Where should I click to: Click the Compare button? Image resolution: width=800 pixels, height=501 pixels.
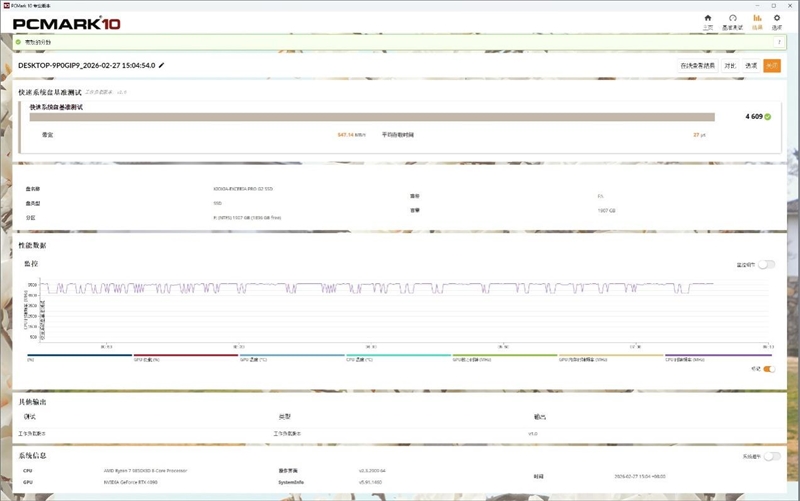(730, 65)
